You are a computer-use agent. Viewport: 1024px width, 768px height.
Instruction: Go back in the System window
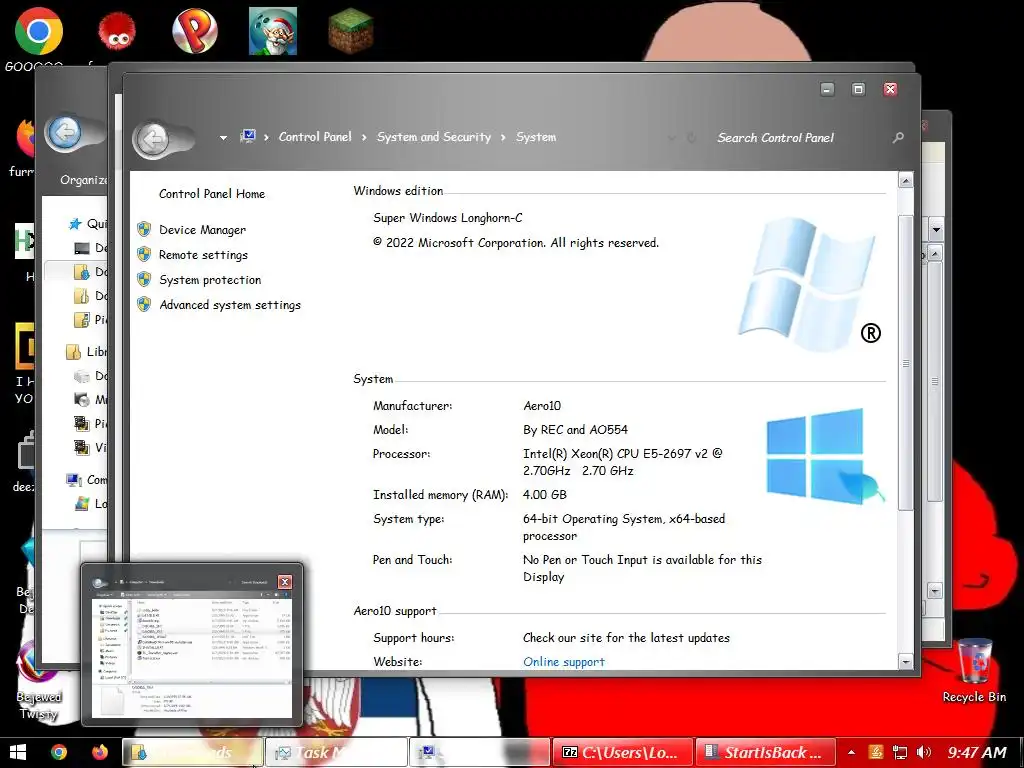153,138
